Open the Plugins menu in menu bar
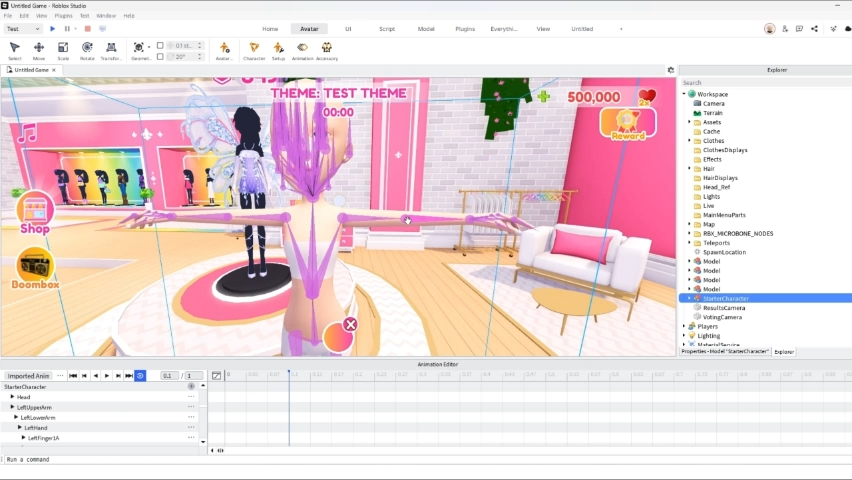 pos(63,16)
